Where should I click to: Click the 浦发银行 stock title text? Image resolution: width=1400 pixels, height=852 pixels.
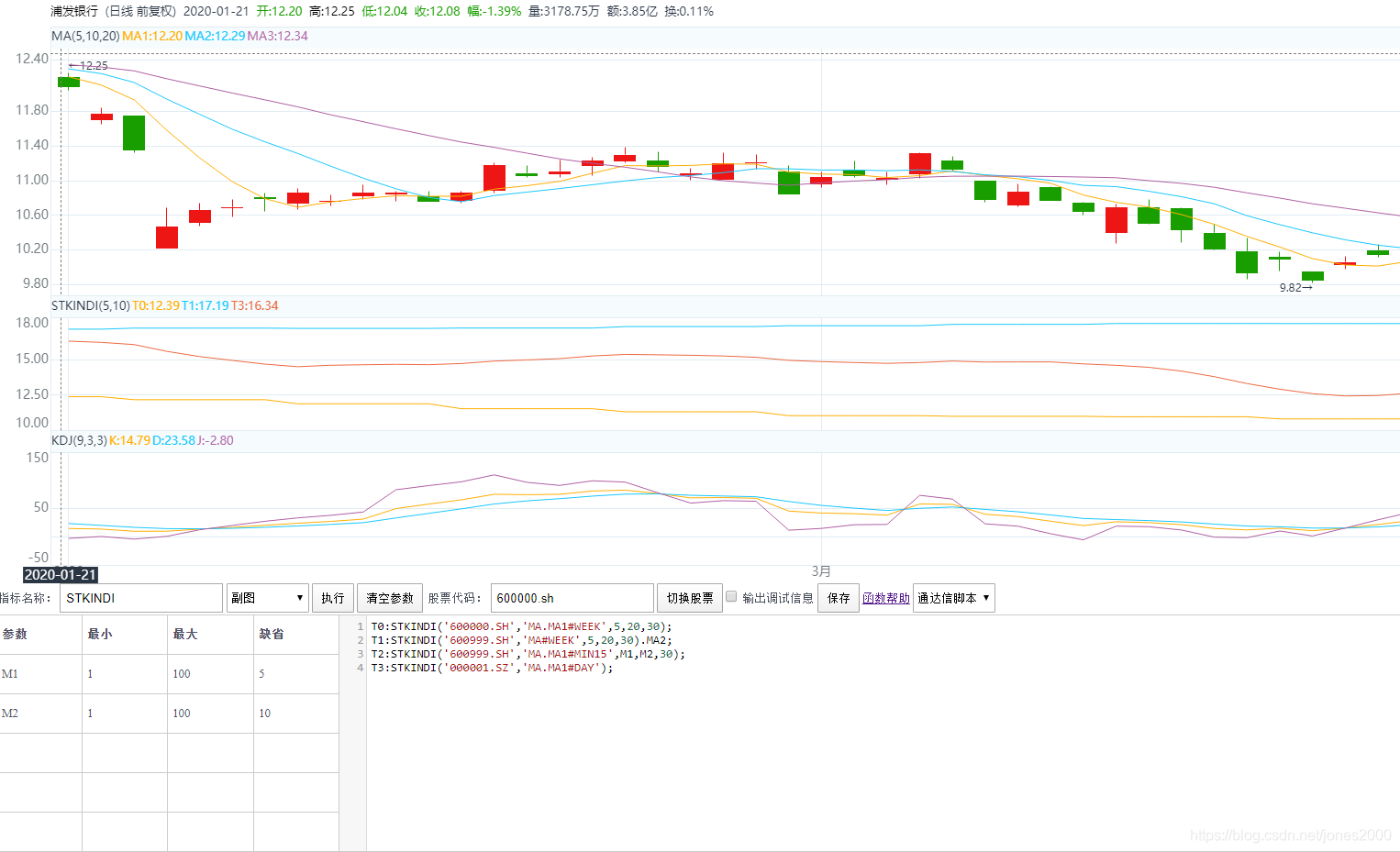[74, 11]
